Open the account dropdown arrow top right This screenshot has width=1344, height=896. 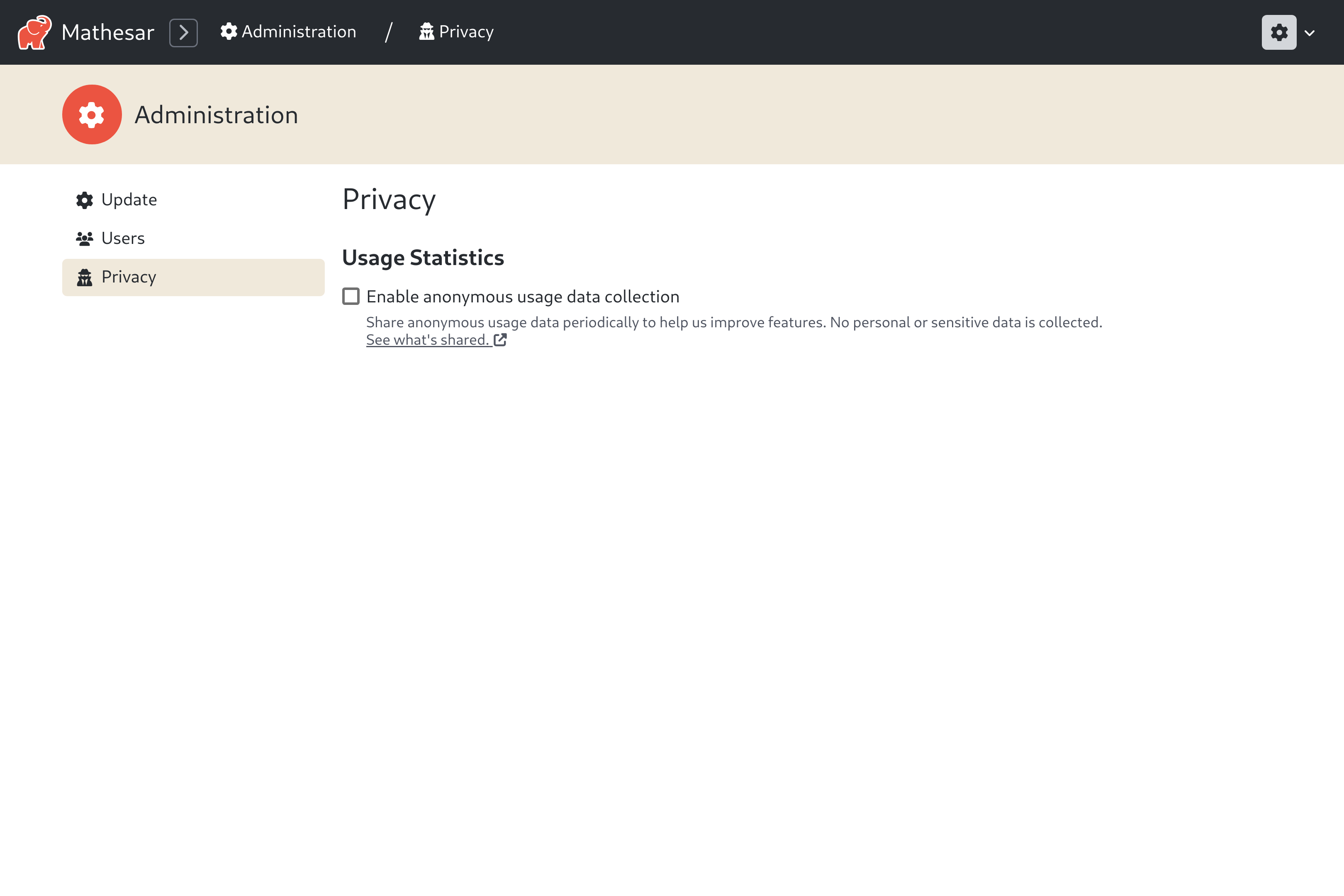(1310, 33)
